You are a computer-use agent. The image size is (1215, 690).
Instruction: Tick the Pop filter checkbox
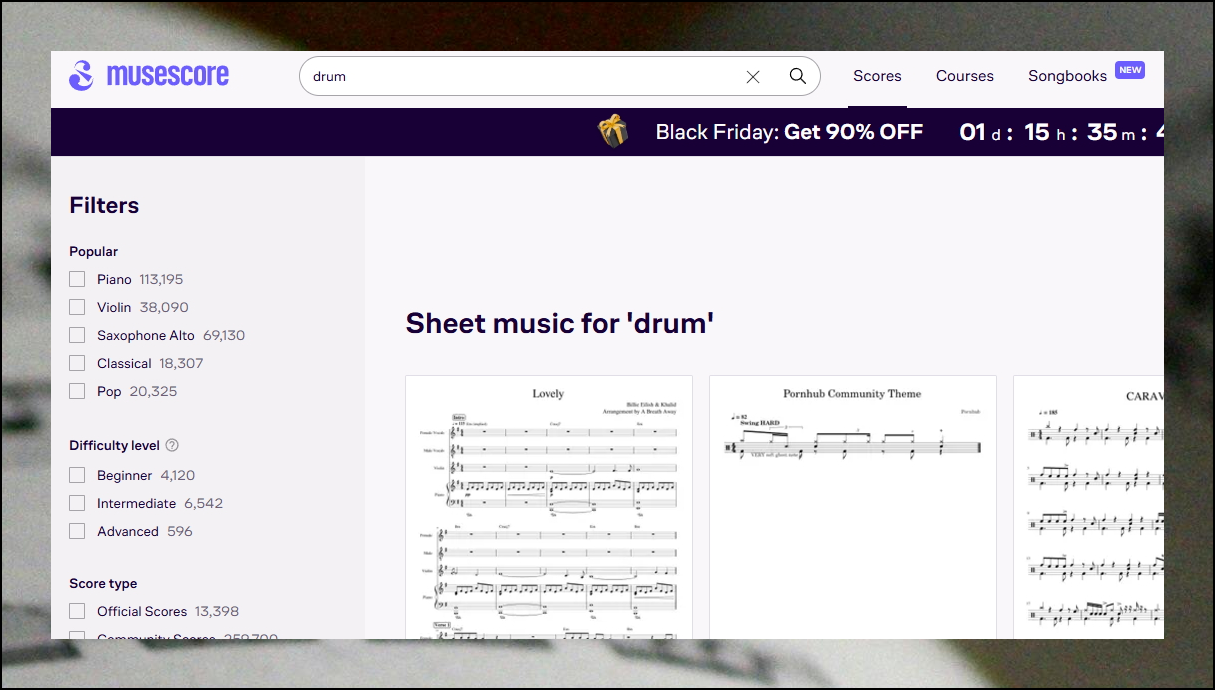point(77,392)
